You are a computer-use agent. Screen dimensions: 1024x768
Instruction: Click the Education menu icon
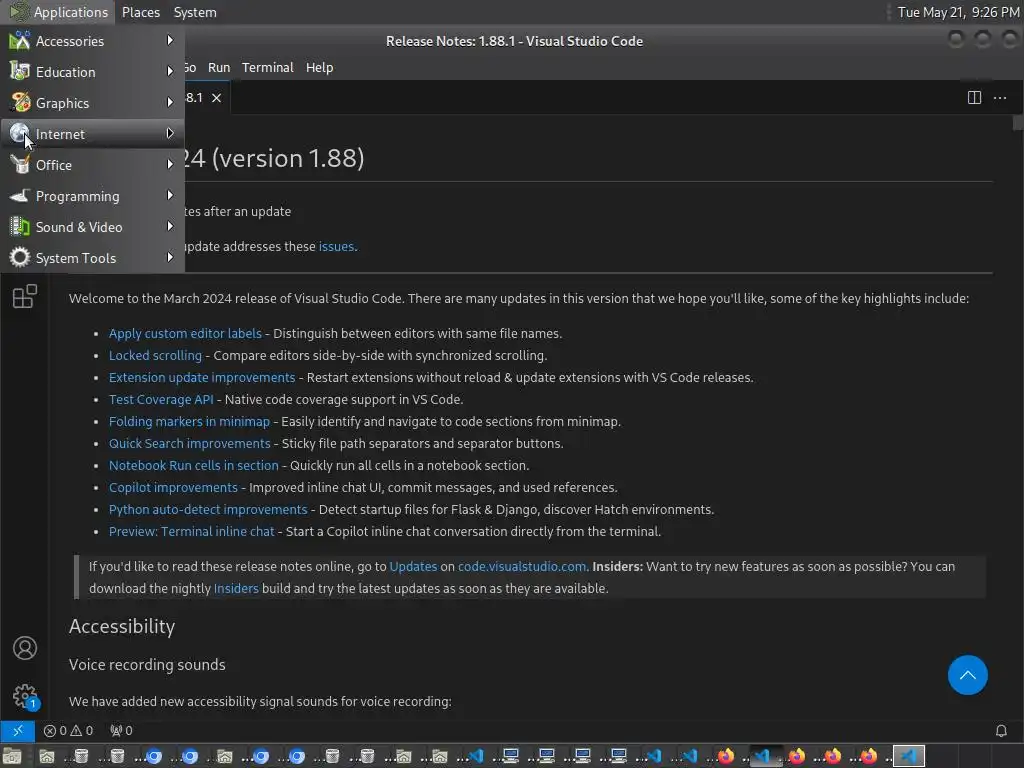[x=20, y=71]
